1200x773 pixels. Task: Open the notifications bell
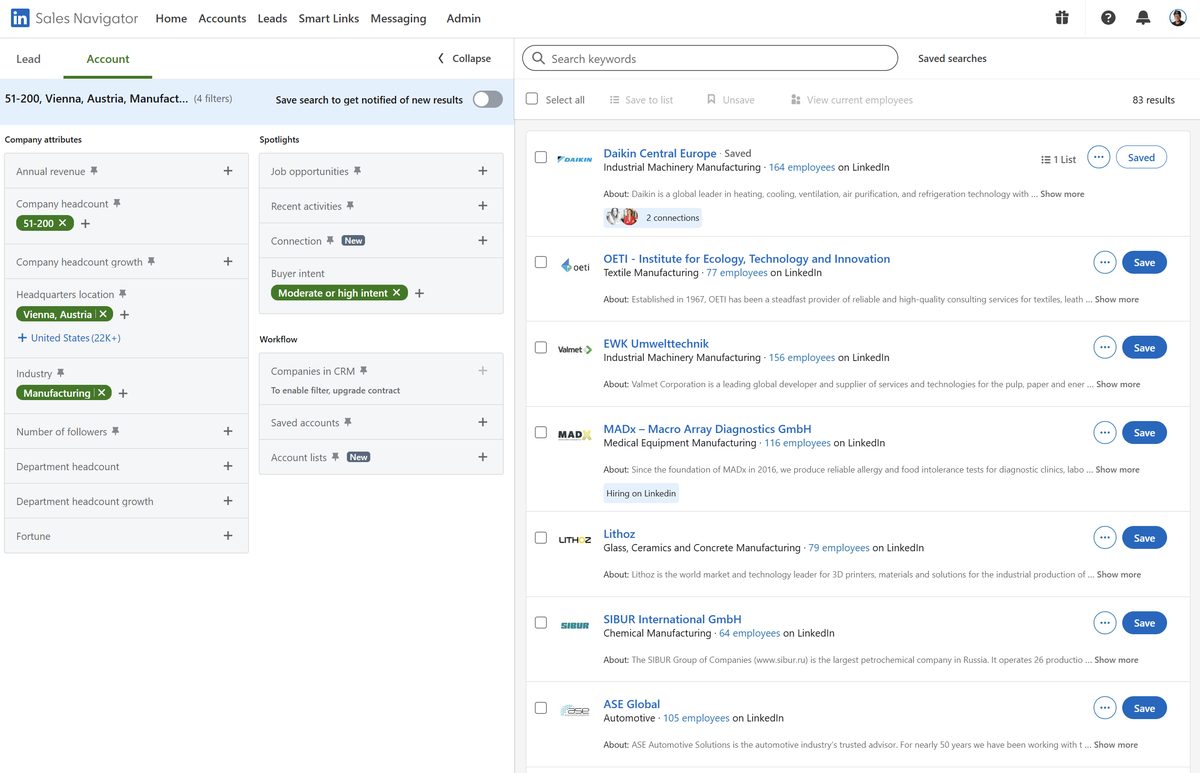tap(1143, 17)
